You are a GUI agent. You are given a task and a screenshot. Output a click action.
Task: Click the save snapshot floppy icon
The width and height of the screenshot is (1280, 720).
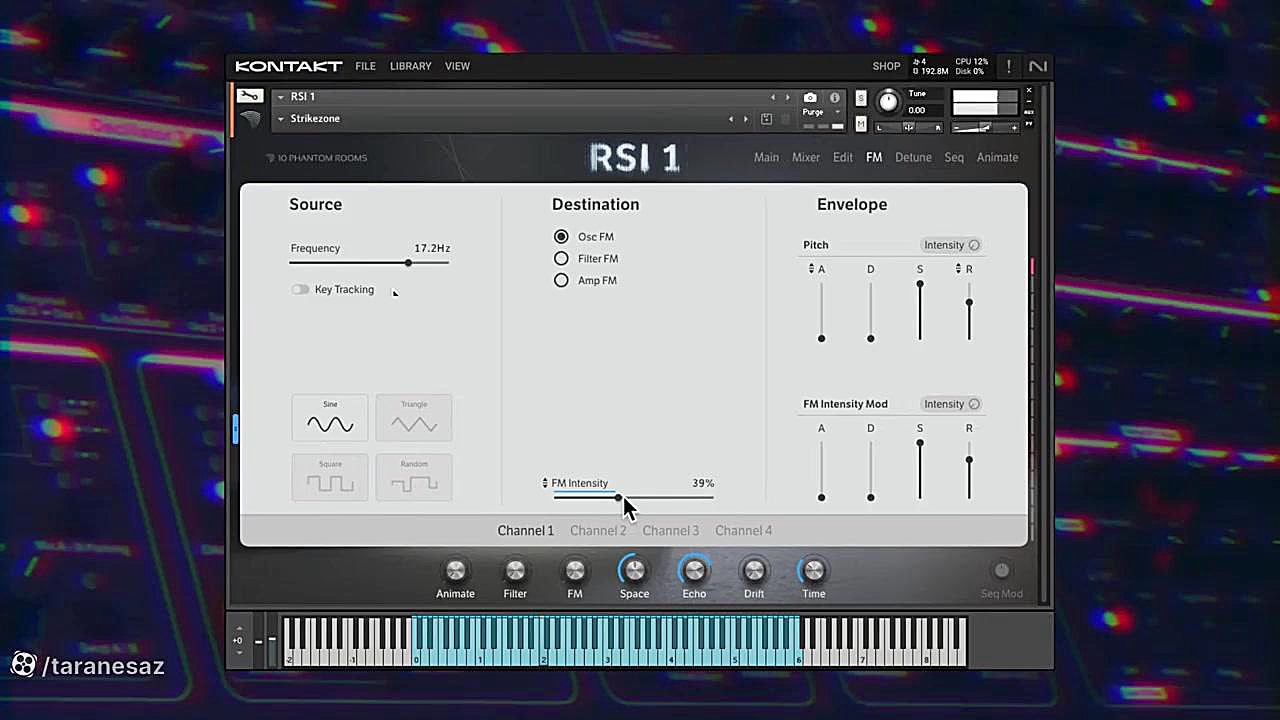766,119
